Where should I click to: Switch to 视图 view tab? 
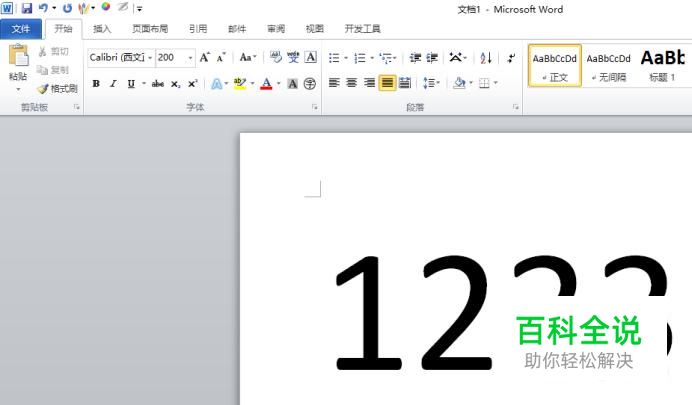(x=315, y=29)
